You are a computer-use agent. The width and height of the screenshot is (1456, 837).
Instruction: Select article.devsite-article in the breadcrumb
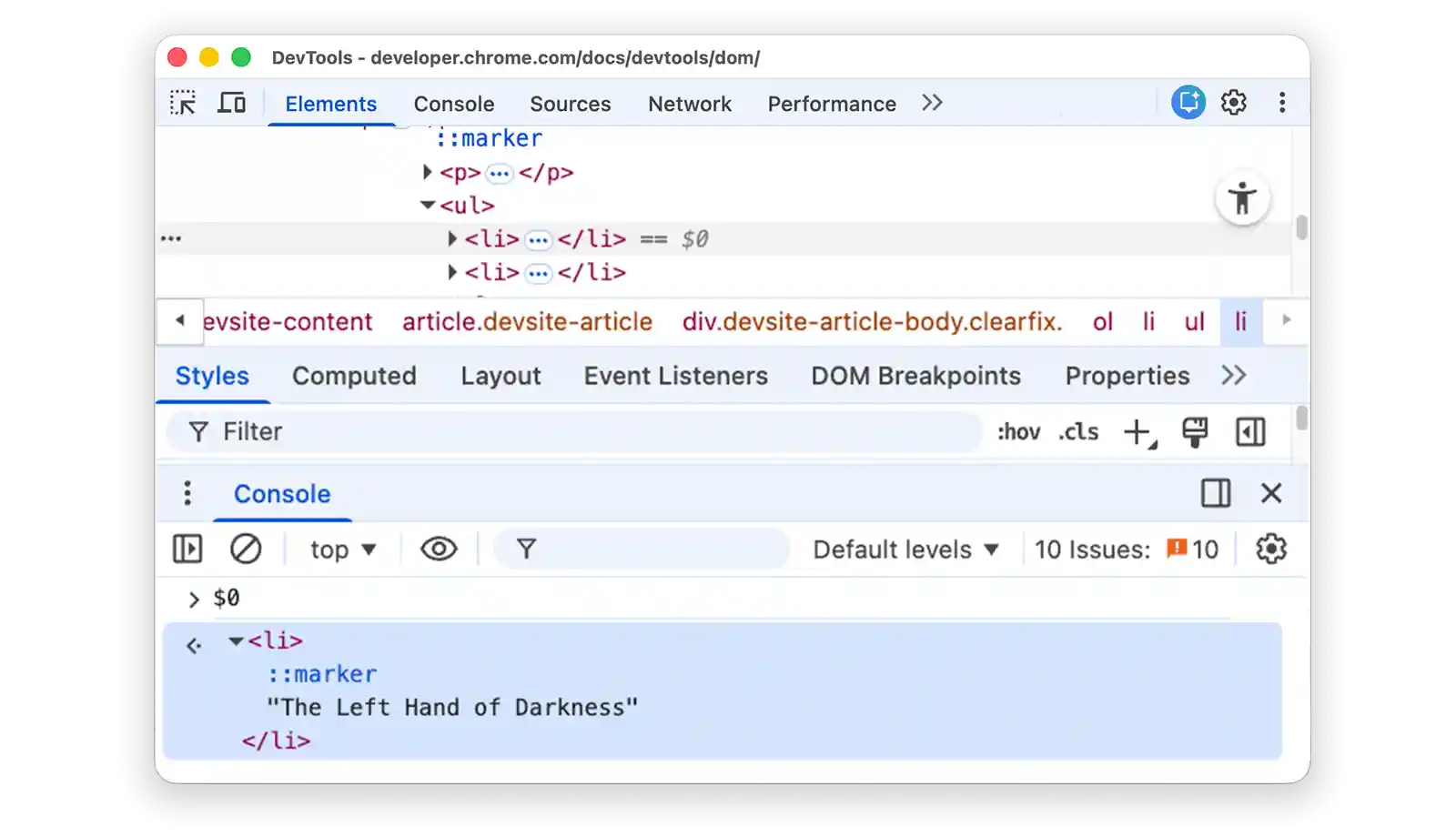pos(528,321)
